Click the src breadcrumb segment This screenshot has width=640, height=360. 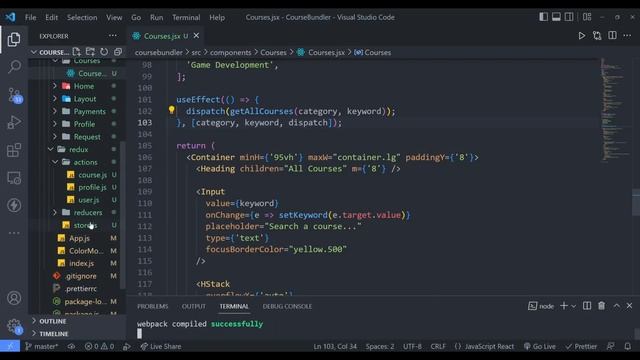click(x=196, y=52)
